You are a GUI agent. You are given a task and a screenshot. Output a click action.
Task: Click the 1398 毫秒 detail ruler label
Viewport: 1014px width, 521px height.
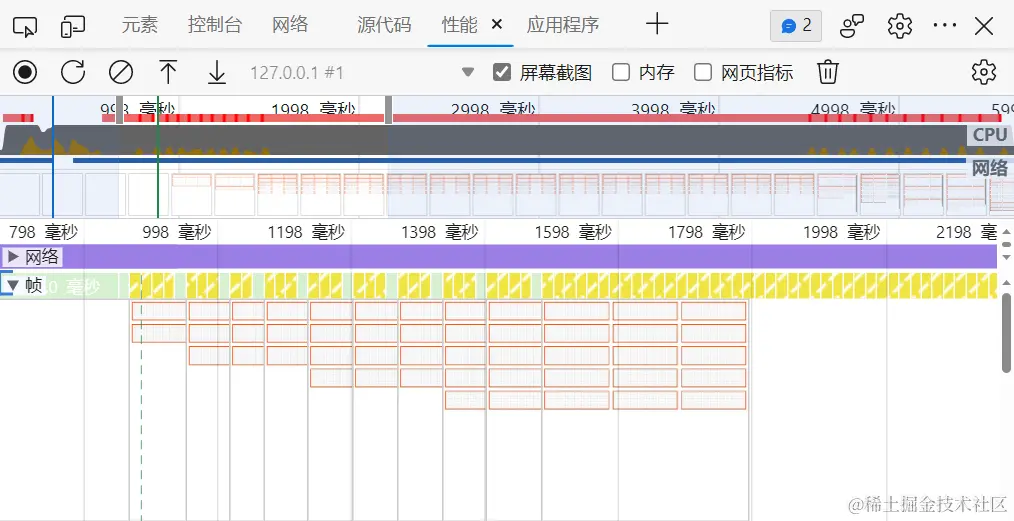point(440,232)
